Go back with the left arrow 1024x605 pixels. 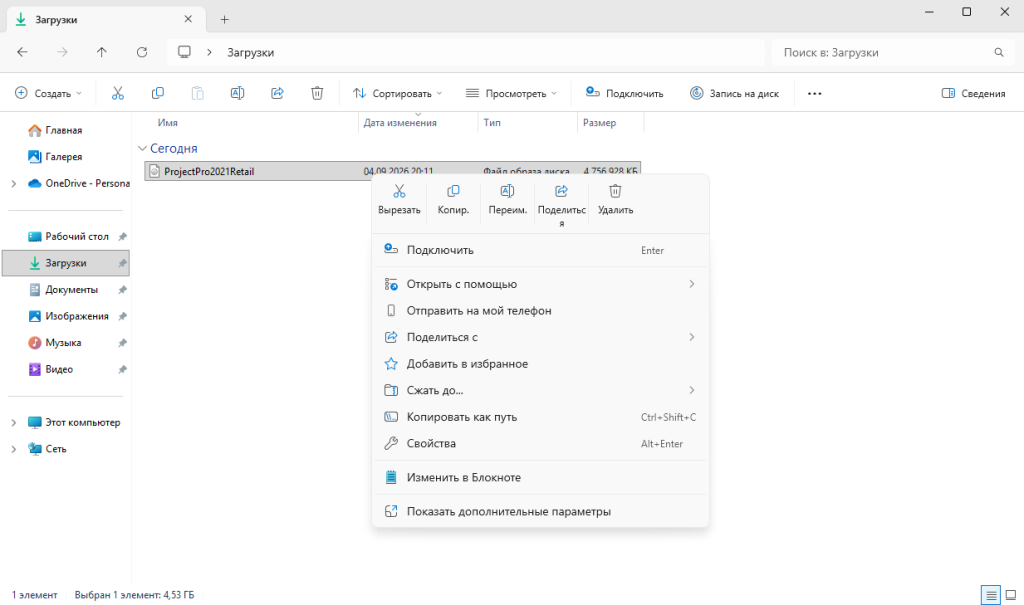click(22, 52)
